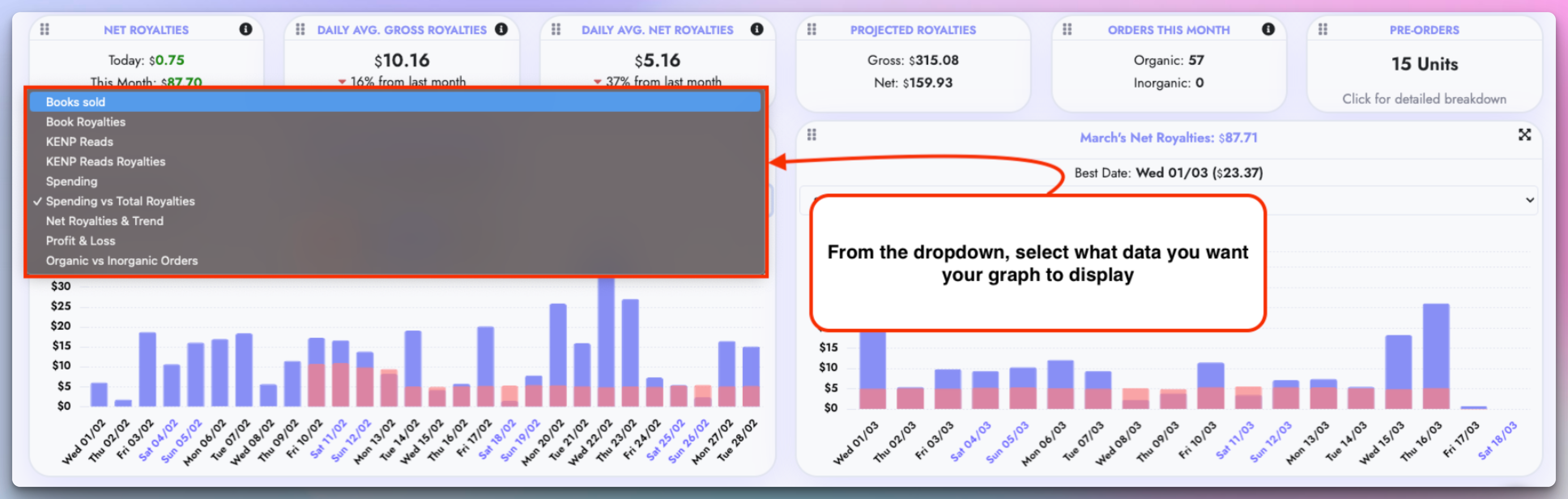Grab the Daily Avg. Gross Royalties drag handle
Viewport: 1568px width, 499px height.
pyautogui.click(x=300, y=29)
